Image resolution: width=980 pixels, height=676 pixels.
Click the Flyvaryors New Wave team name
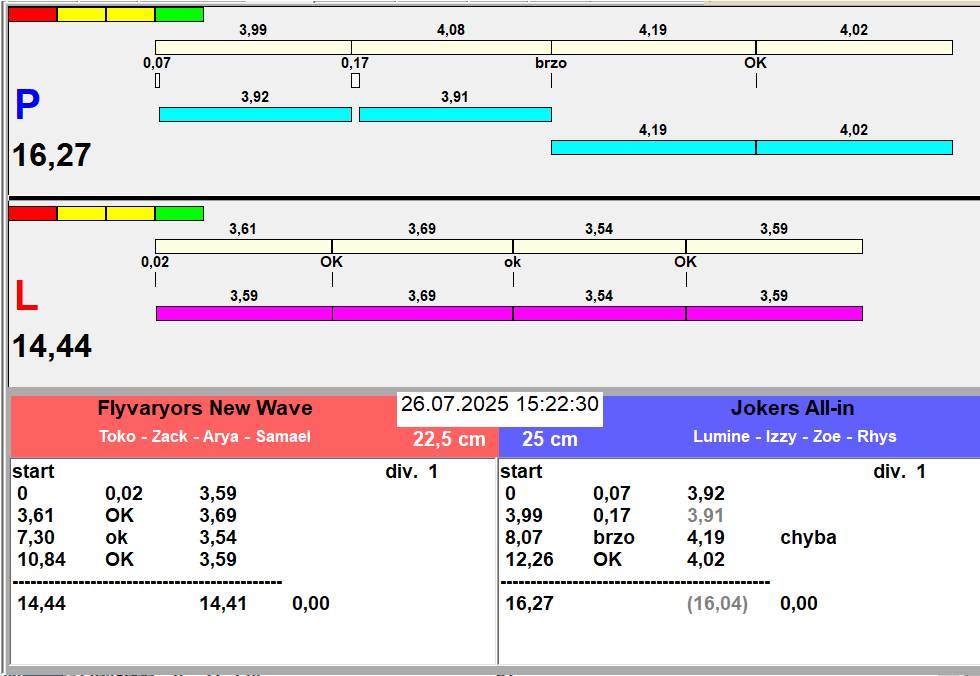205,408
